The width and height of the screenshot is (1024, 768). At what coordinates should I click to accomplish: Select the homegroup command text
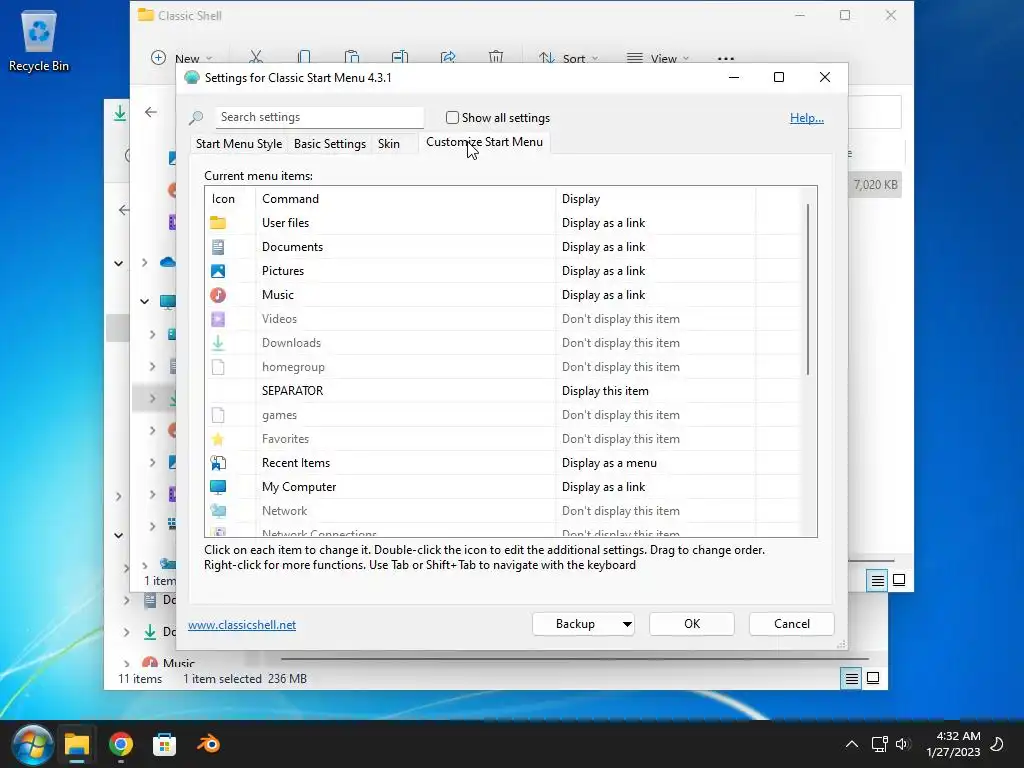[293, 367]
